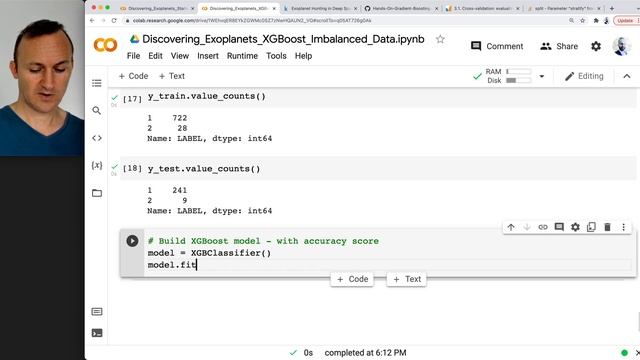
Task: Open the Tools menu
Action: tap(276, 56)
